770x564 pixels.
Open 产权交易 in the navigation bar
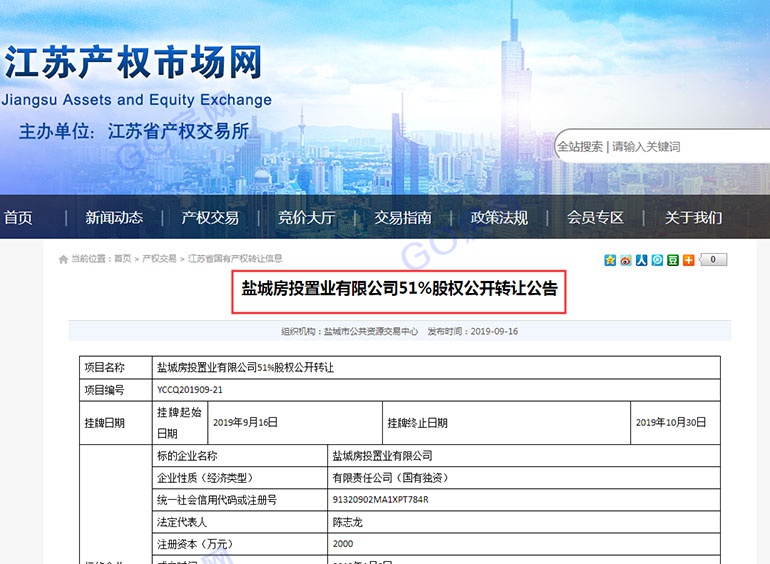(210, 217)
